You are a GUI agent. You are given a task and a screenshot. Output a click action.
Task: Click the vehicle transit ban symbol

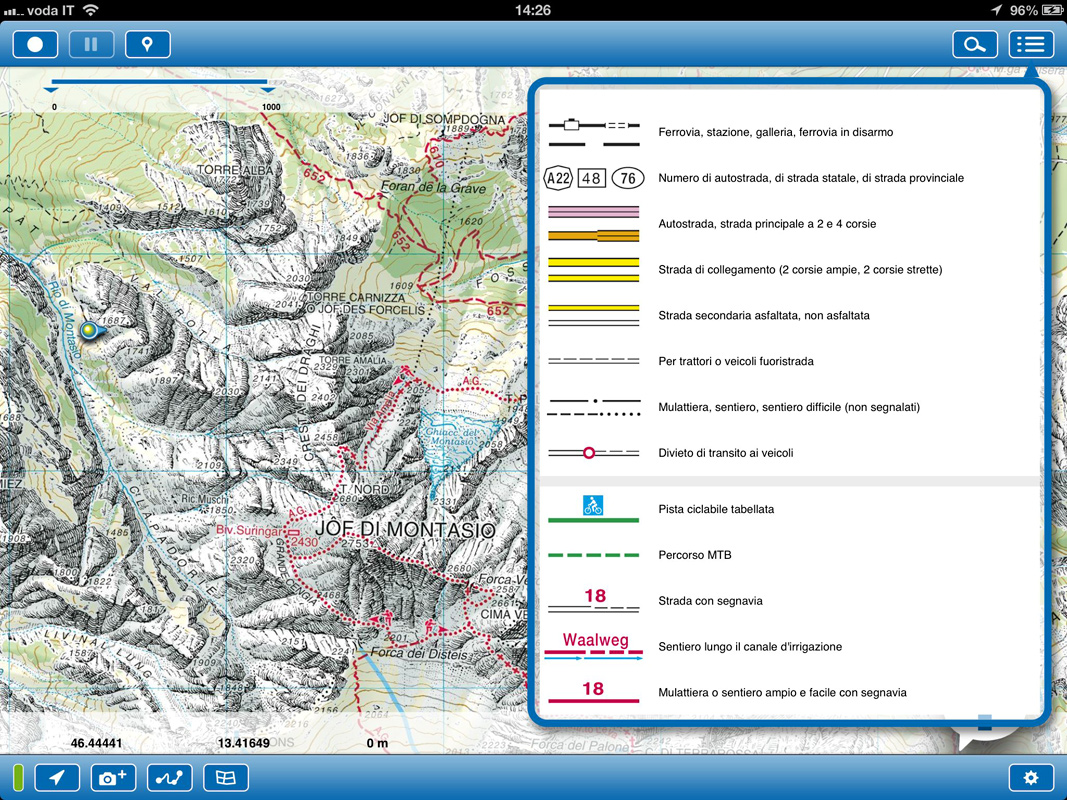[593, 453]
